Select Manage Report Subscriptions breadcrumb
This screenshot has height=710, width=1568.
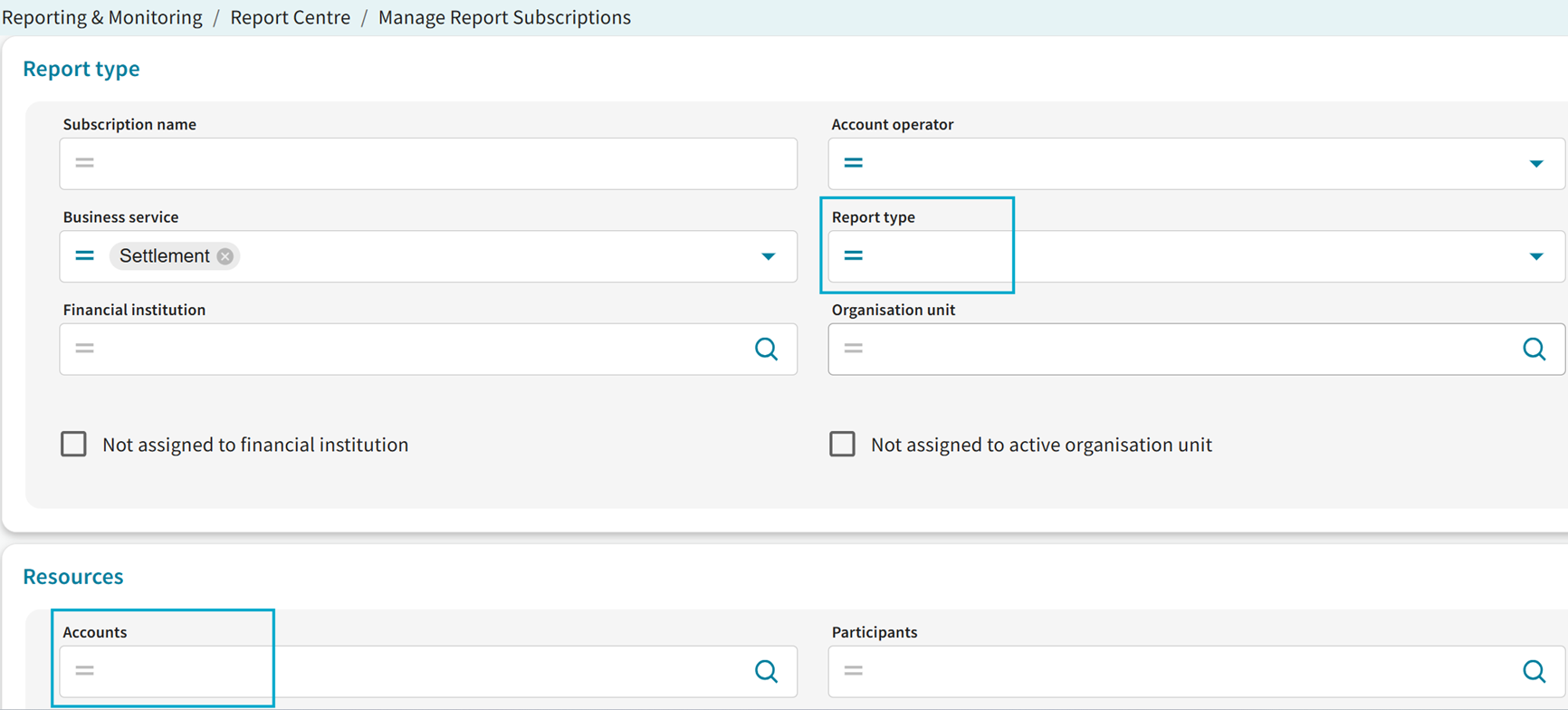point(504,17)
